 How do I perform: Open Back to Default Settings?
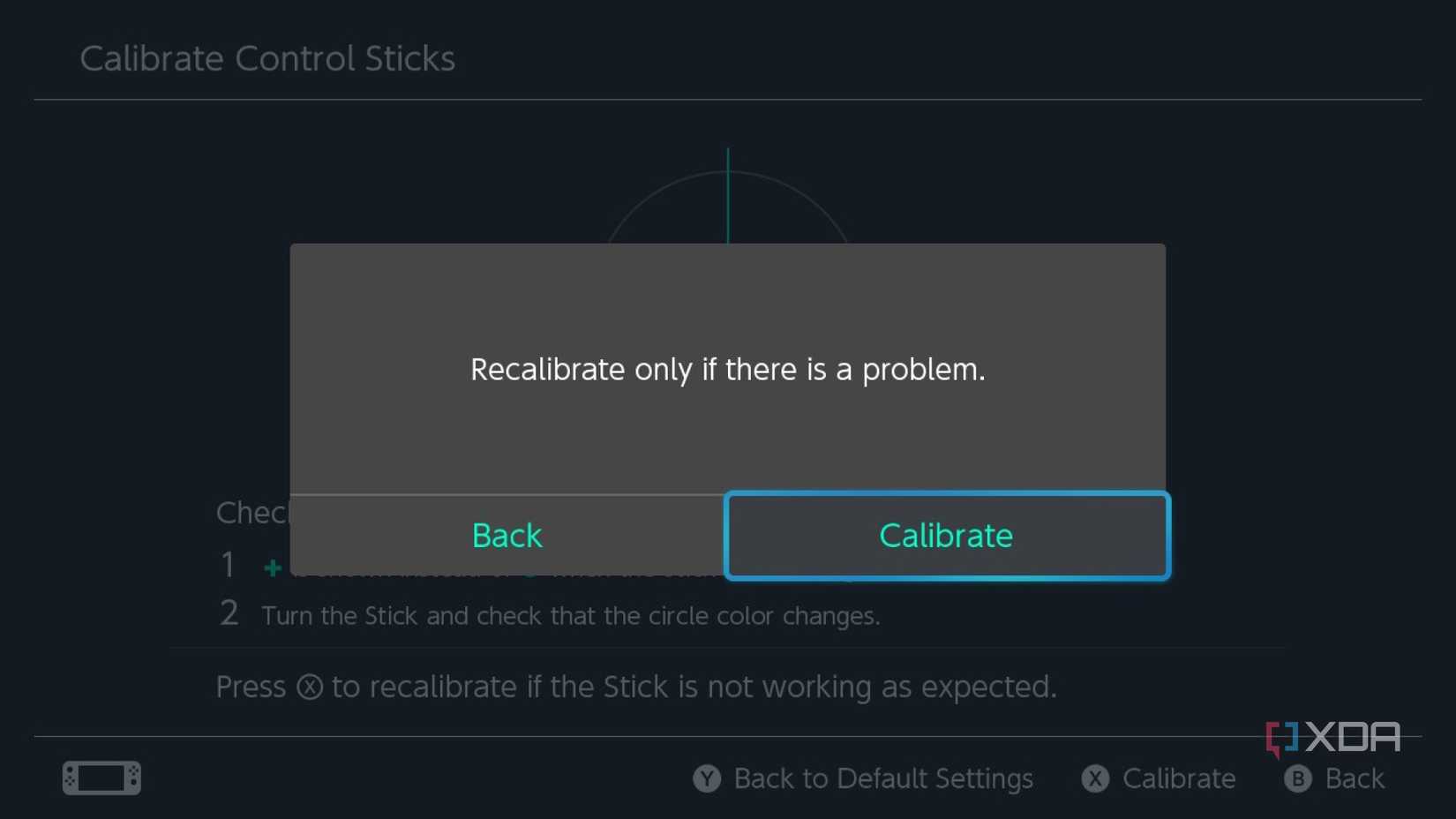coord(883,778)
